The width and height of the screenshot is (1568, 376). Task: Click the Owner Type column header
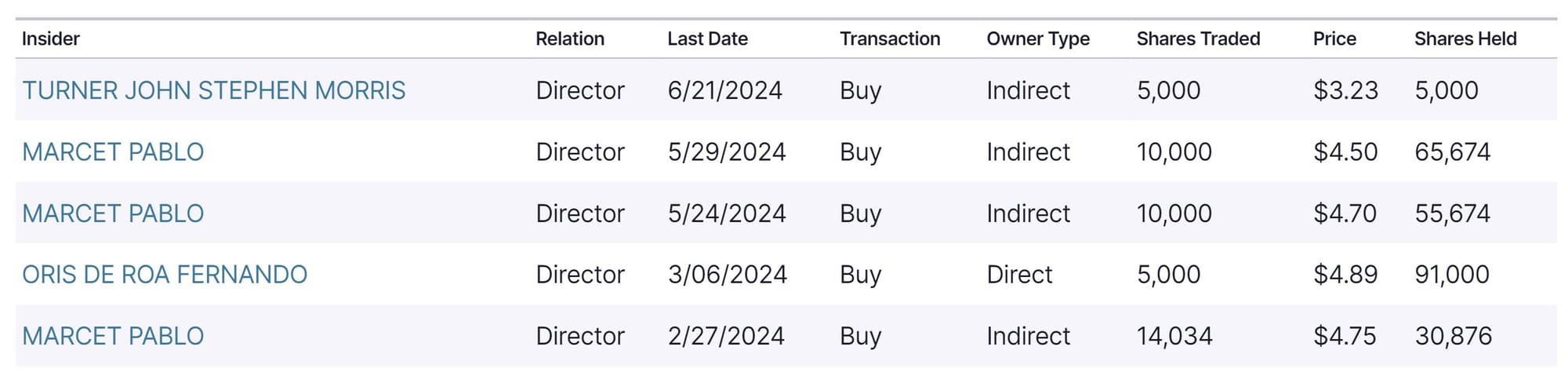(1038, 38)
